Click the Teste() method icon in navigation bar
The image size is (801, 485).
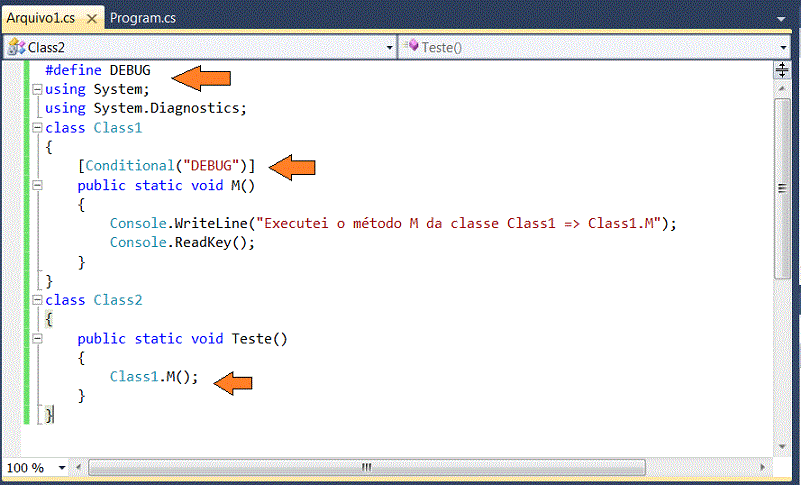(411, 46)
